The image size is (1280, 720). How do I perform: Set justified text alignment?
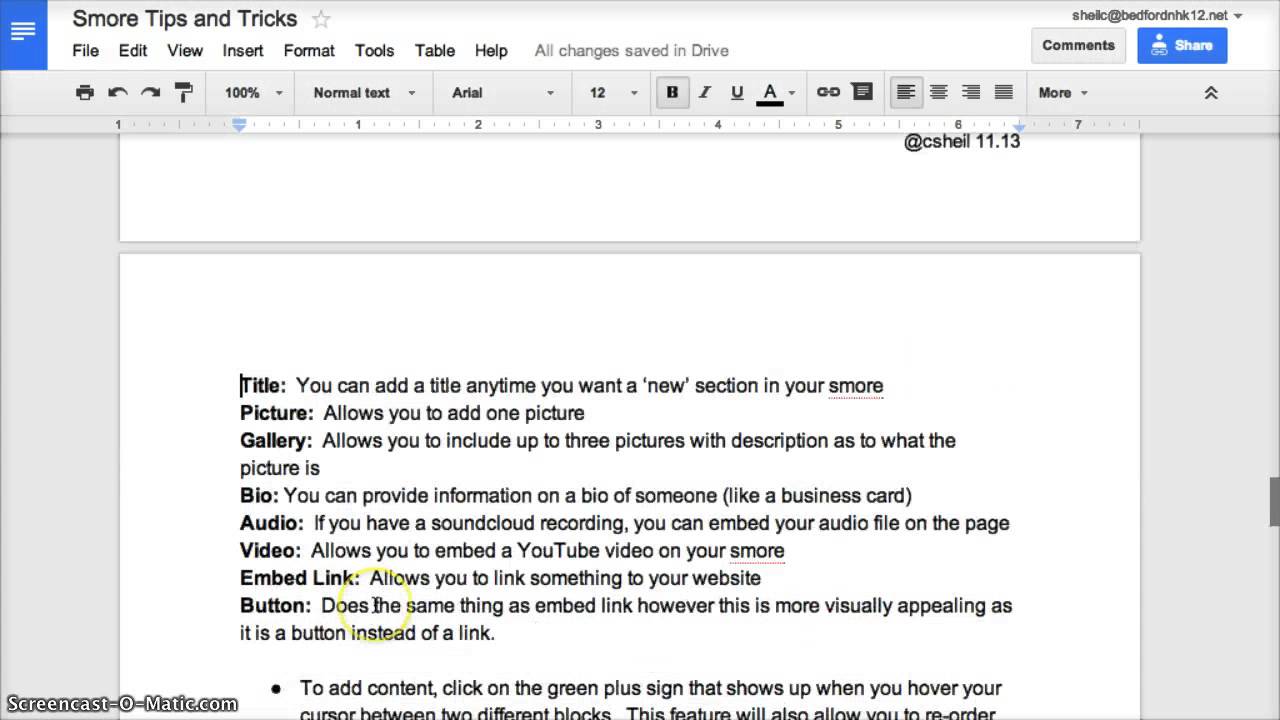click(x=1004, y=92)
